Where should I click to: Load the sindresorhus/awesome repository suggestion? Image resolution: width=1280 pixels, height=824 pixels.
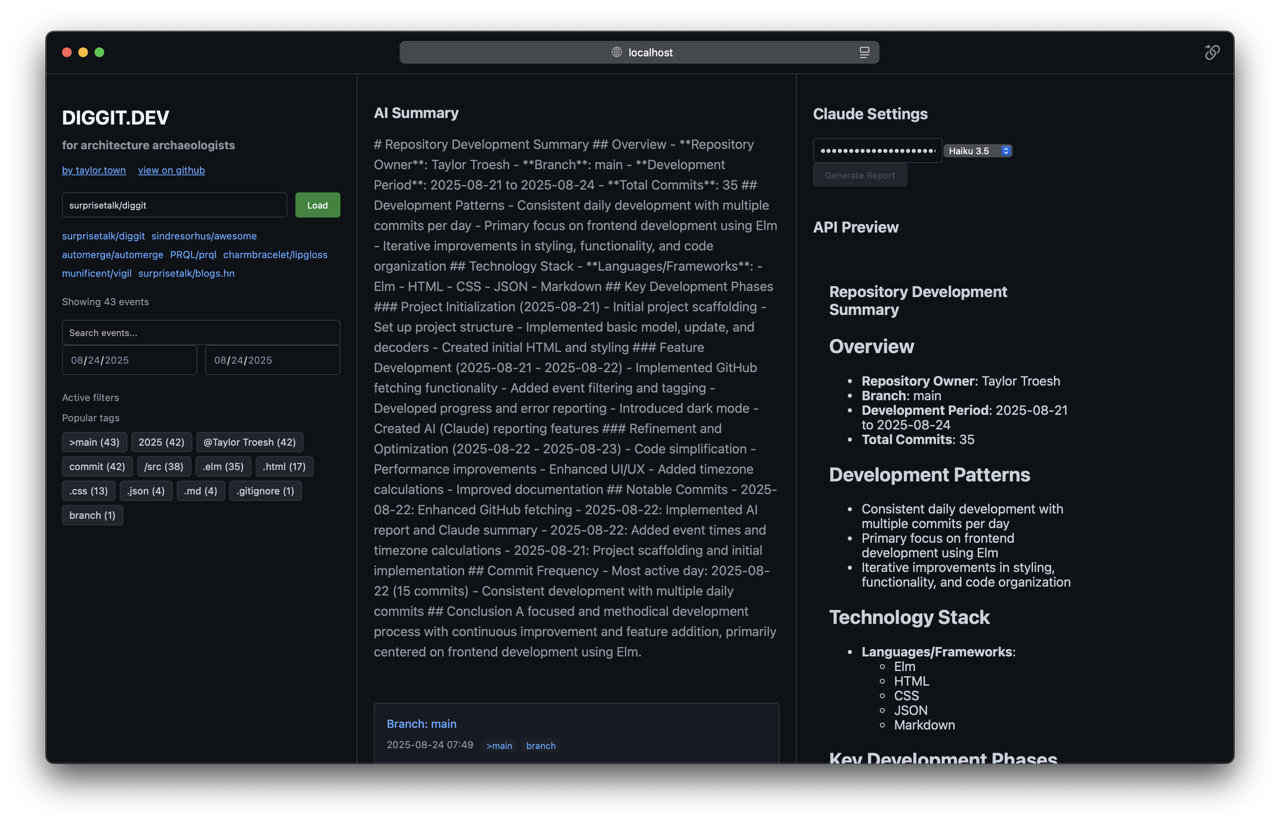click(204, 236)
